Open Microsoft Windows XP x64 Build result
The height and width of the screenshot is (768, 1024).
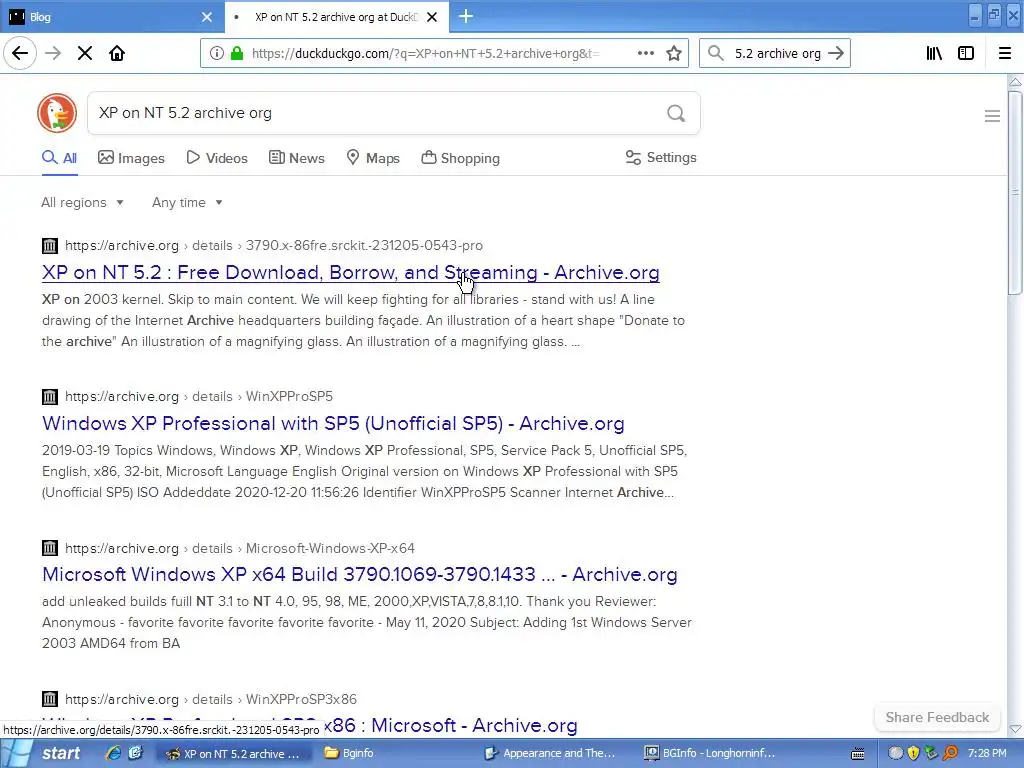[360, 574]
